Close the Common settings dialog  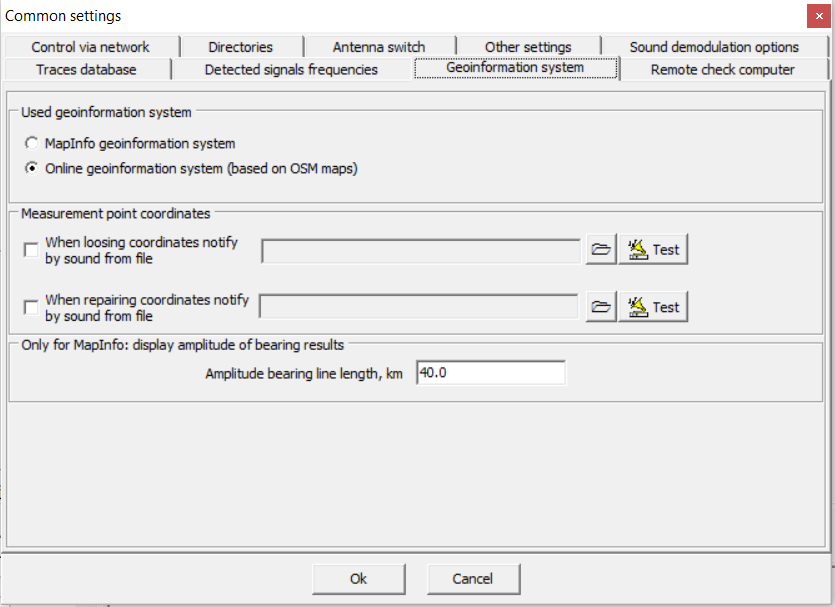point(819,16)
